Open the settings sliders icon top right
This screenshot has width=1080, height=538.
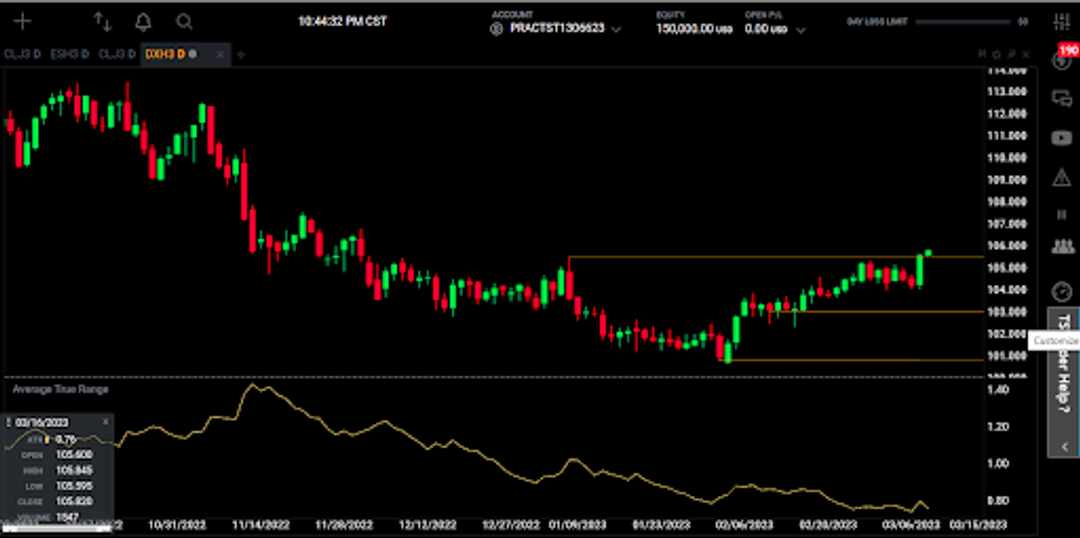tap(1062, 21)
